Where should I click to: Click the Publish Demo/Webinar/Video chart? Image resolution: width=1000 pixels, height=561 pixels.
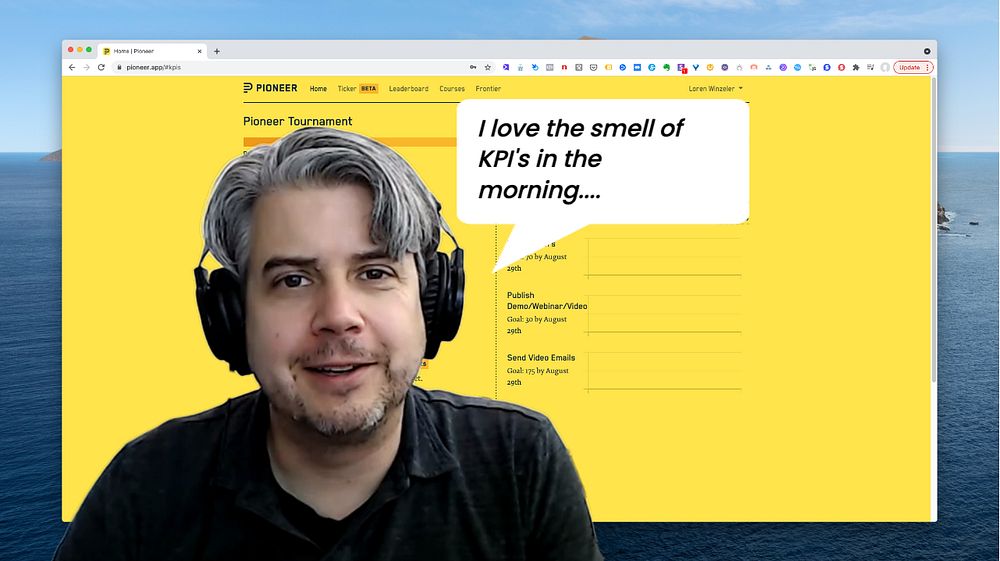[664, 314]
